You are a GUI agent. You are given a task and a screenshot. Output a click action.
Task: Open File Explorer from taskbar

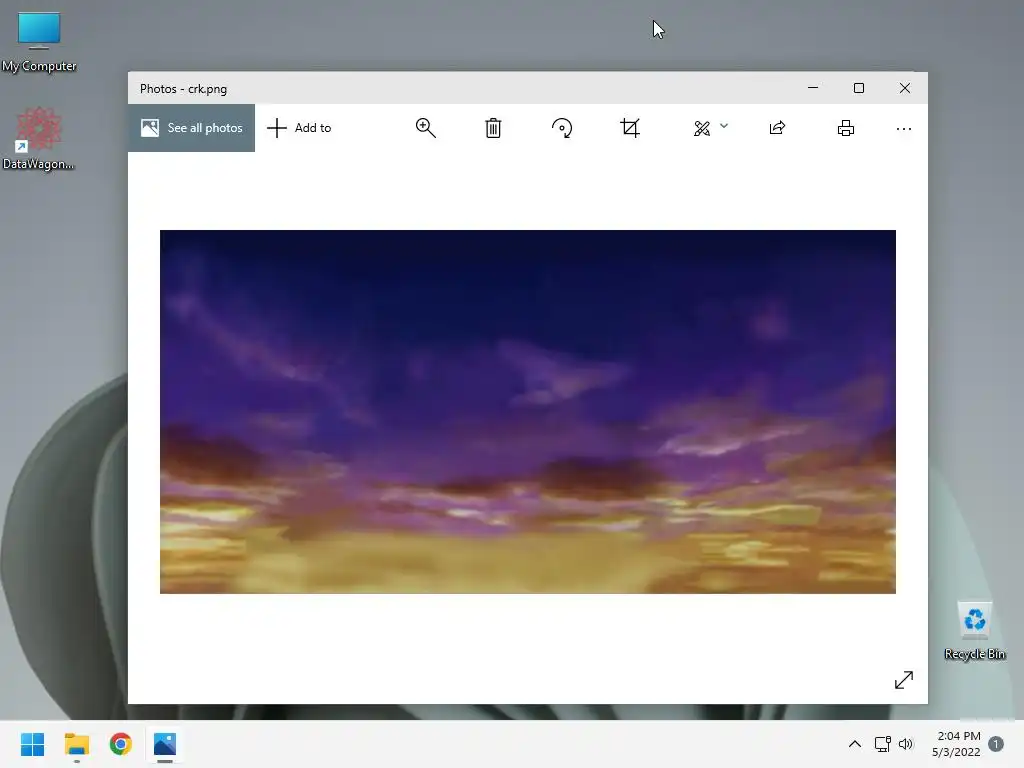click(76, 744)
